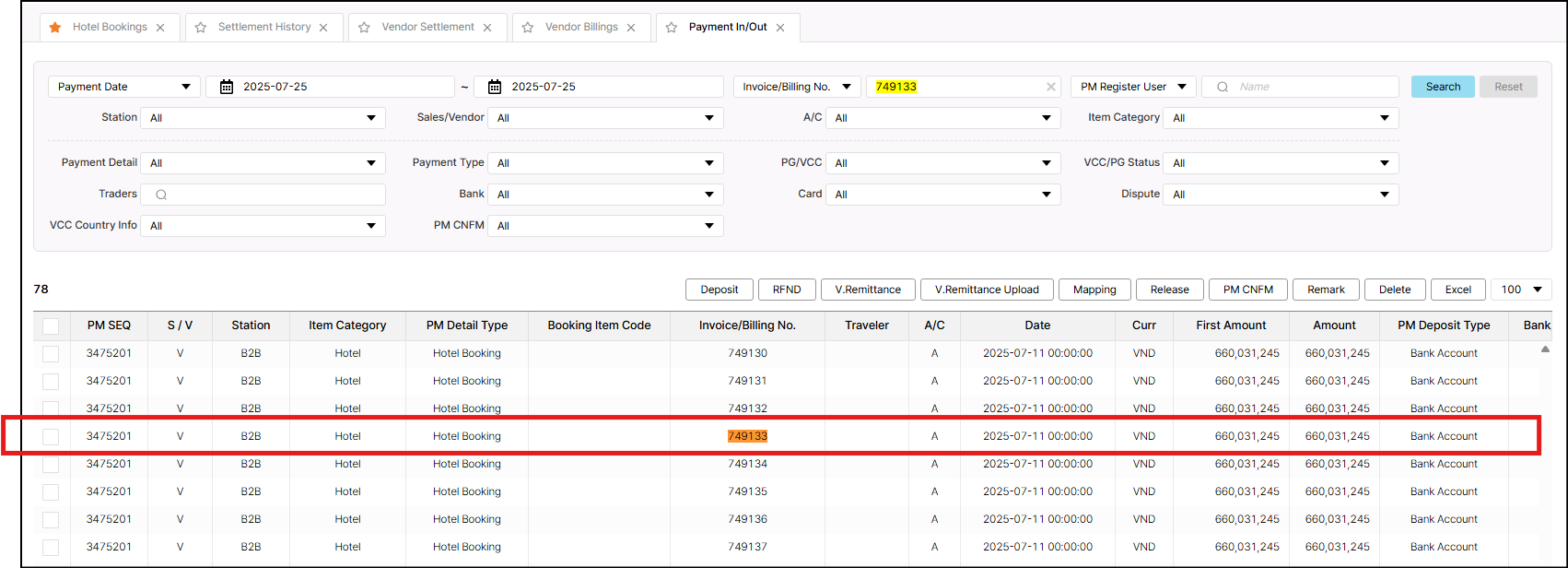Open the Item Category filter dropdown

pyautogui.click(x=1281, y=118)
